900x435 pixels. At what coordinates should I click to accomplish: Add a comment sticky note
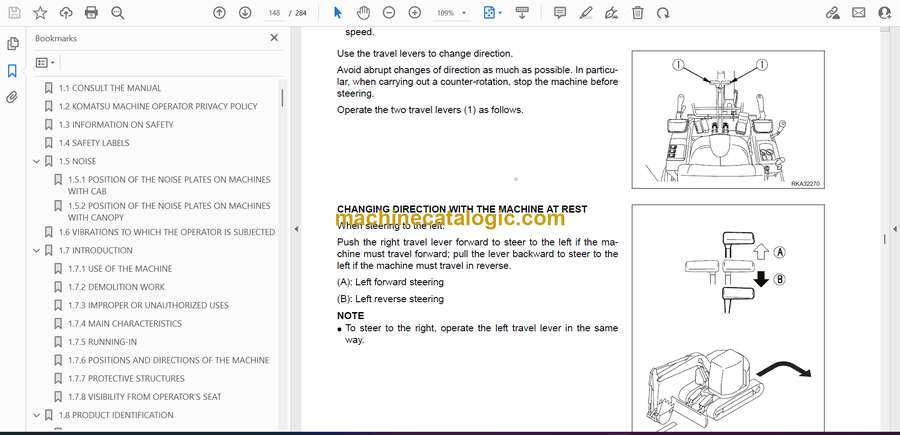pyautogui.click(x=560, y=13)
